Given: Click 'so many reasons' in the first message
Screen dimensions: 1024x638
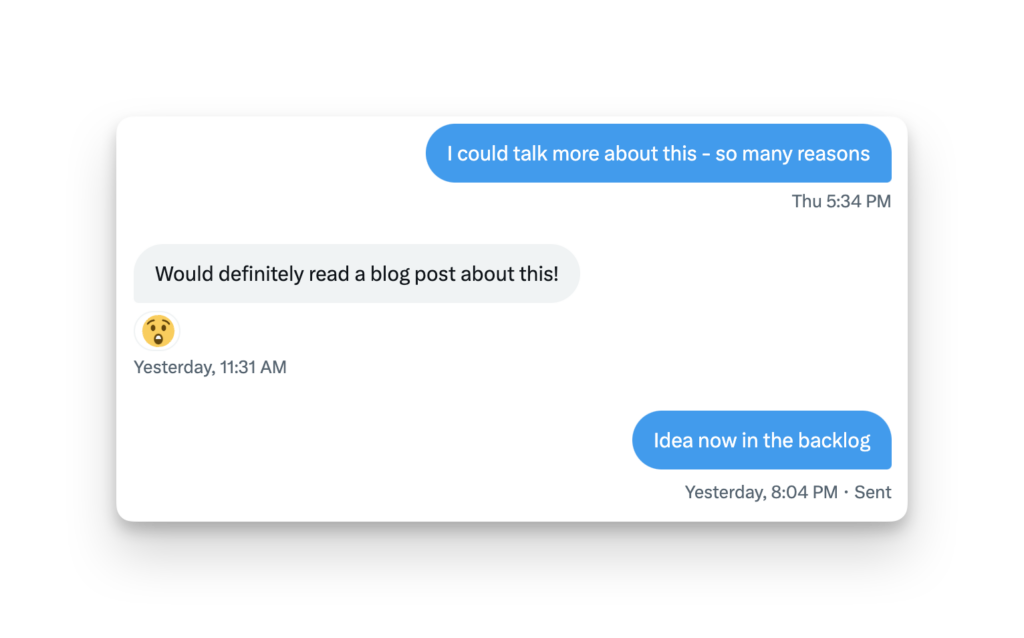Looking at the screenshot, I should point(792,154).
